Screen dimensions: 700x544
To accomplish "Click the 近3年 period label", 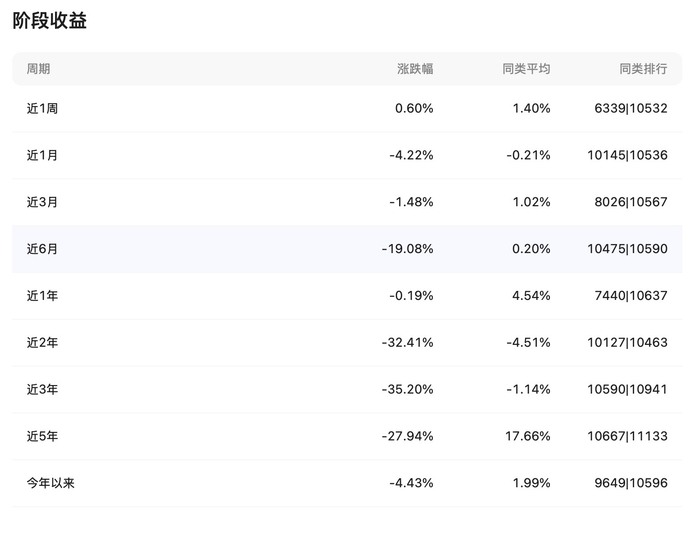I will click(43, 390).
